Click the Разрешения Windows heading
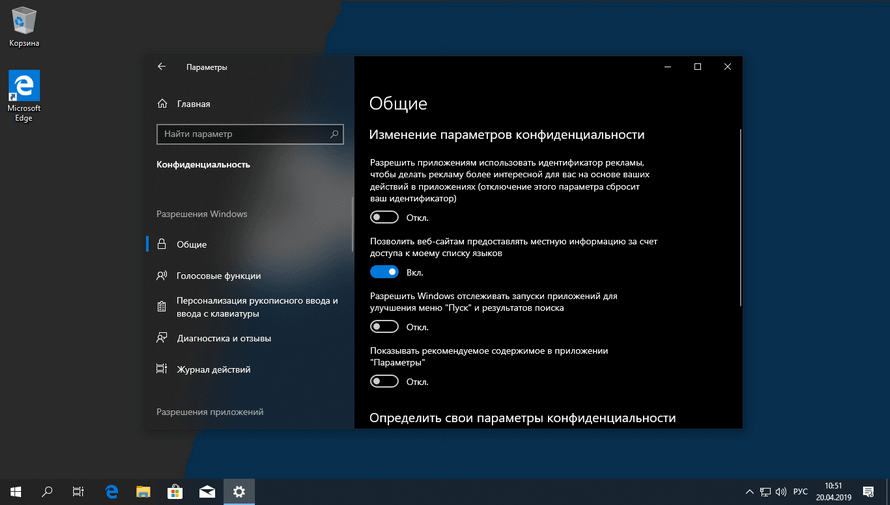The height and width of the screenshot is (505, 890). click(x=202, y=214)
